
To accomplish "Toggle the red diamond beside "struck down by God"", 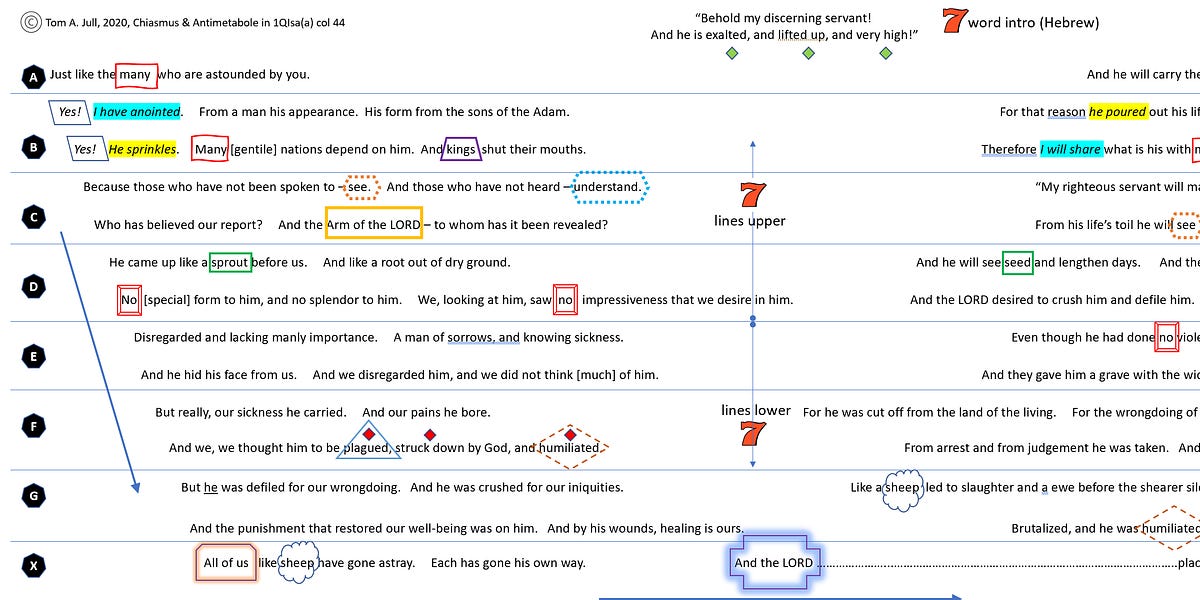I will point(430,434).
